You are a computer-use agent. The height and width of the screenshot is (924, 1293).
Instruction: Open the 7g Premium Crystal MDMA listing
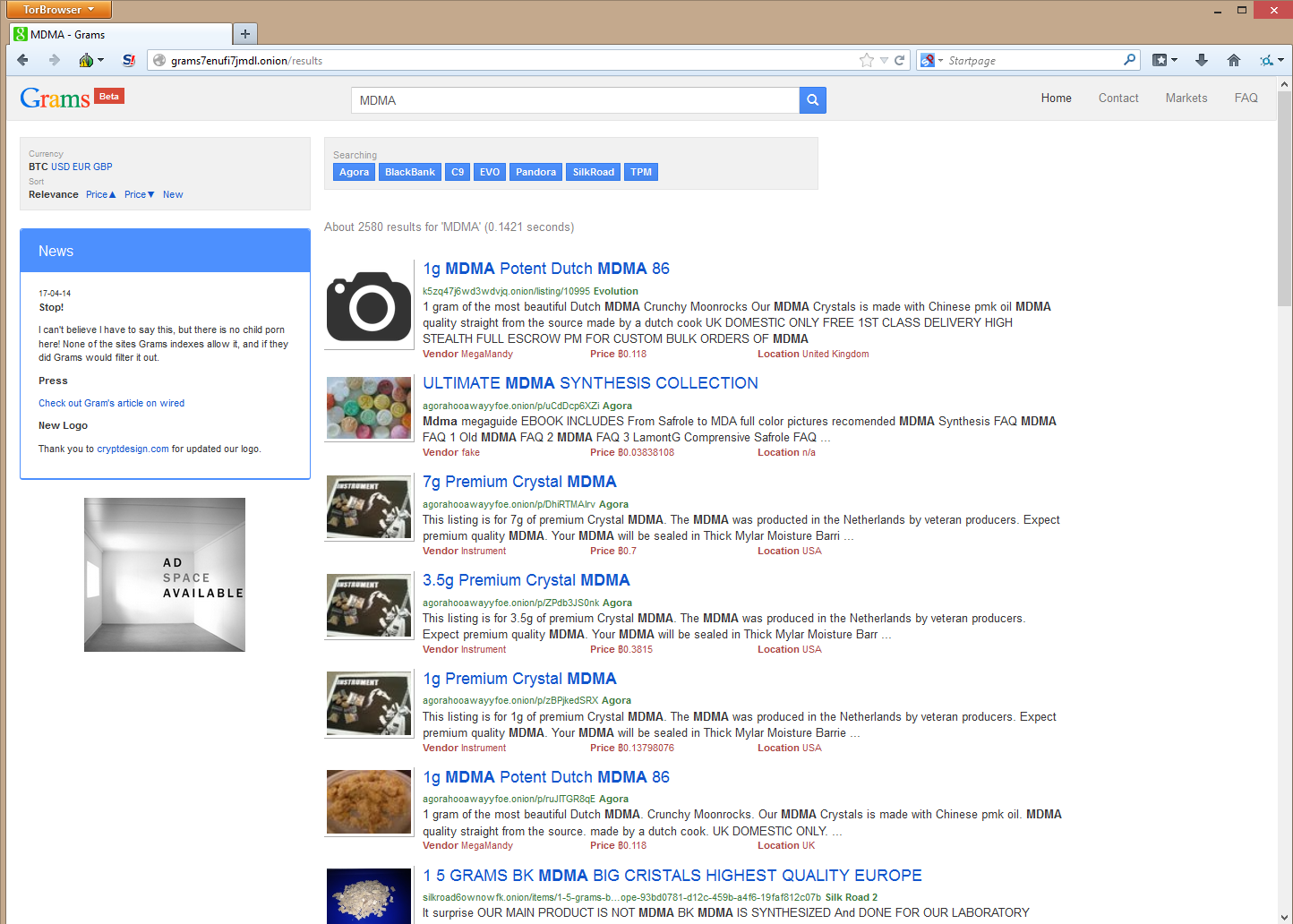click(x=519, y=482)
